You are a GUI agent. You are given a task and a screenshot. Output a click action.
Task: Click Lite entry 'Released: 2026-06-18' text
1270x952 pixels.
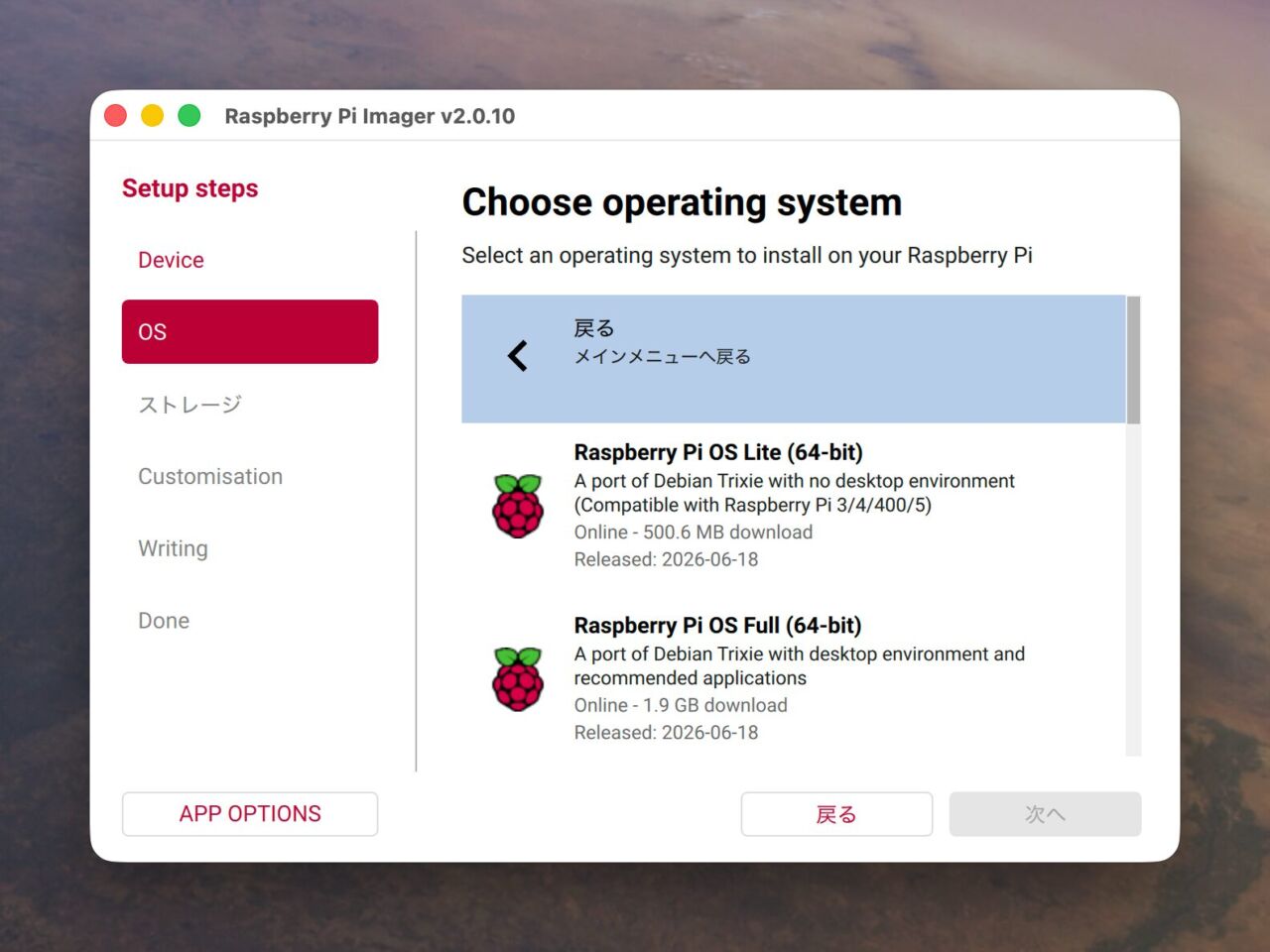click(666, 559)
